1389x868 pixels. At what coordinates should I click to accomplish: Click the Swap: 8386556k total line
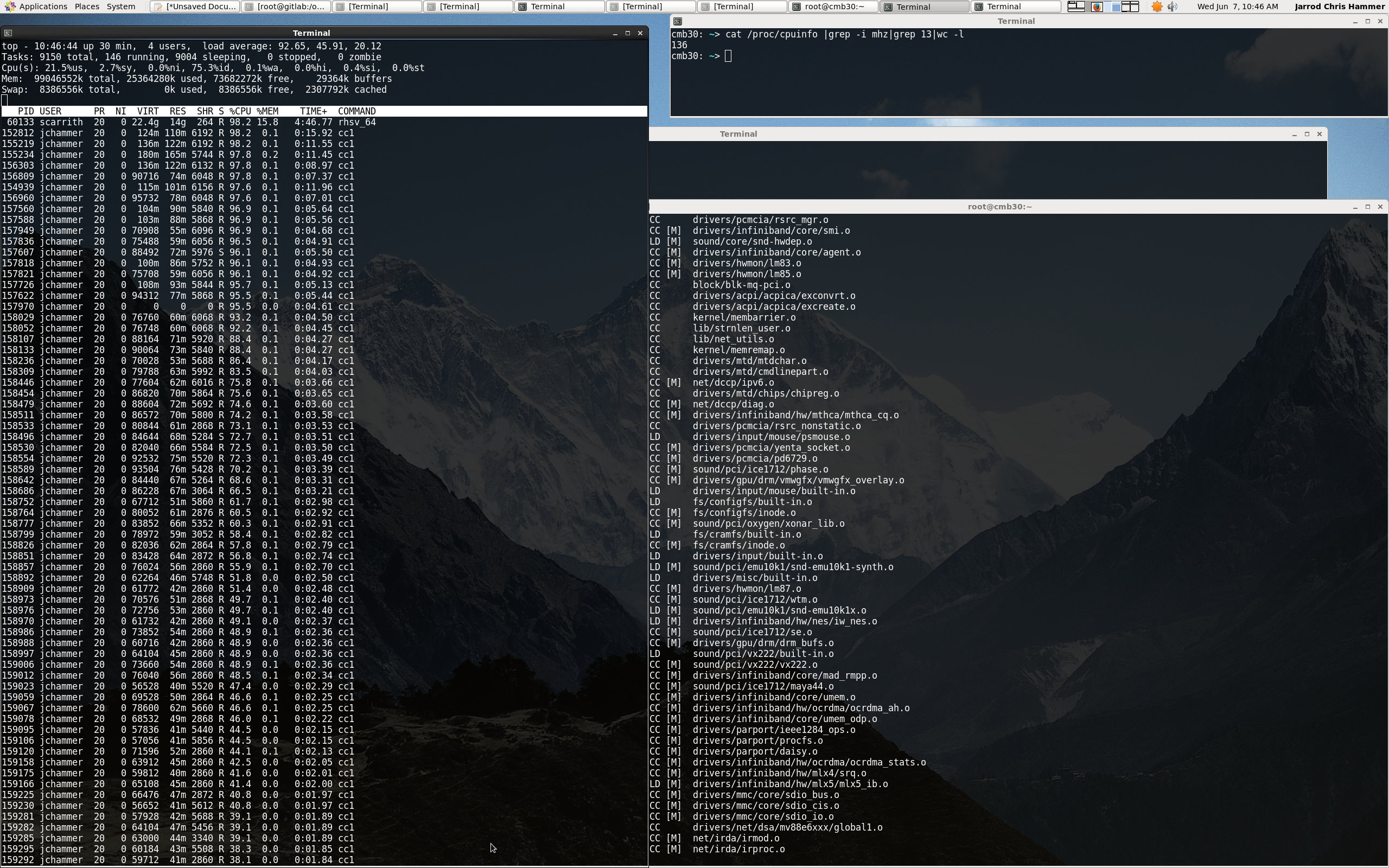coord(194,90)
